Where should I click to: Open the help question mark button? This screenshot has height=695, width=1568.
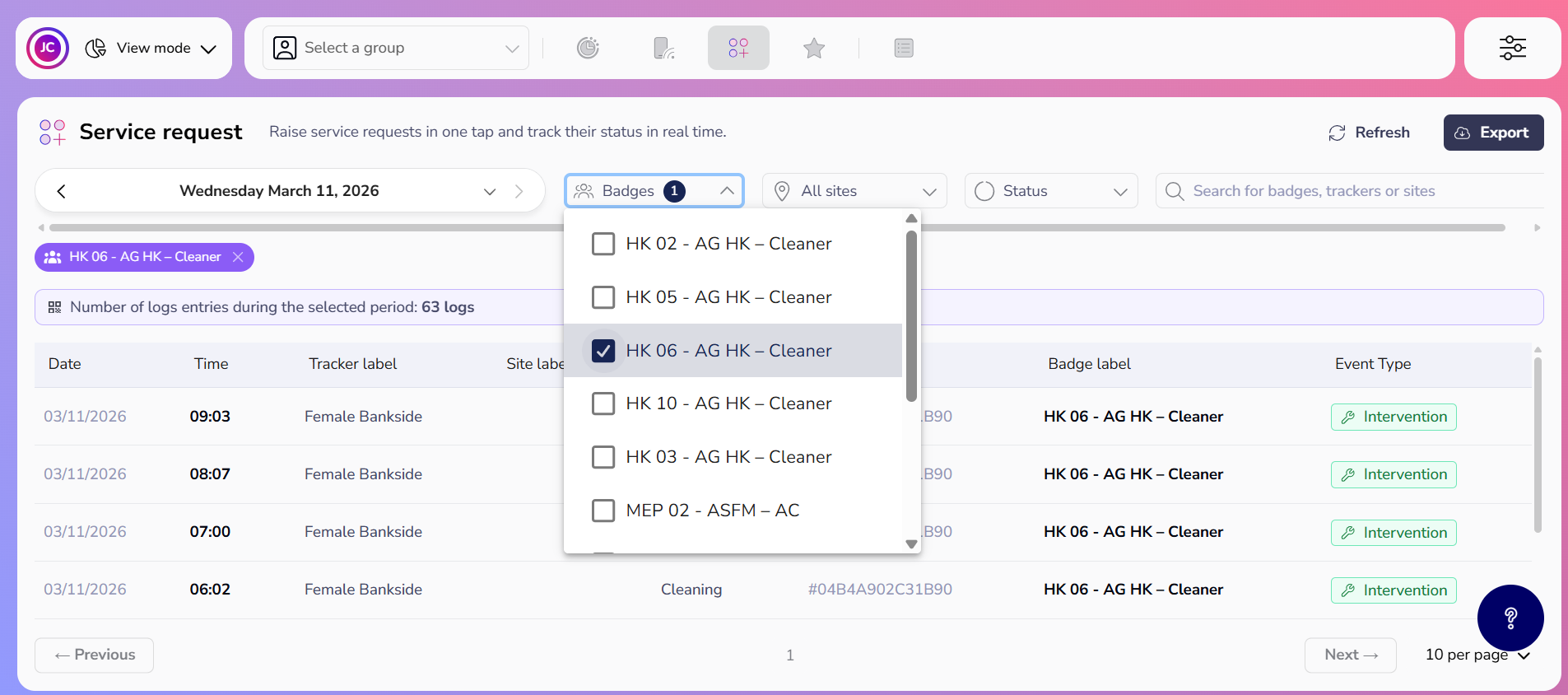(1510, 618)
